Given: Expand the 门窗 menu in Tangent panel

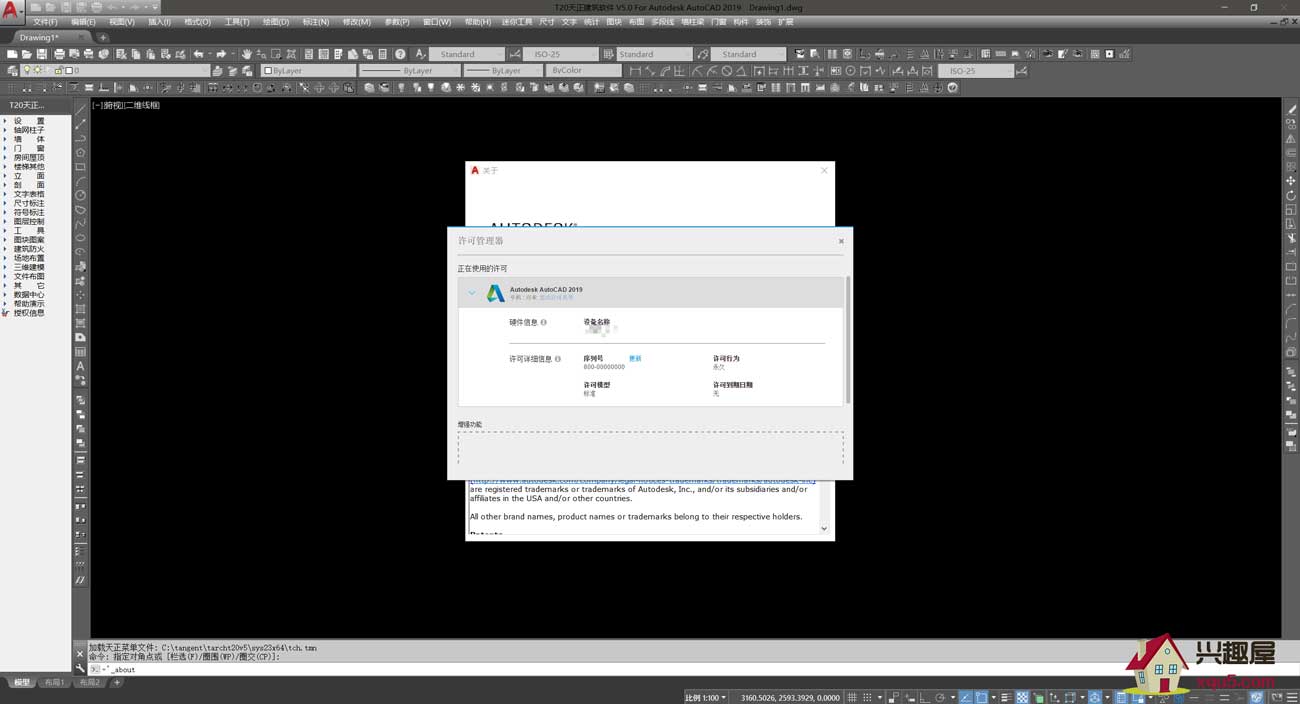Looking at the screenshot, I should click(x=29, y=148).
